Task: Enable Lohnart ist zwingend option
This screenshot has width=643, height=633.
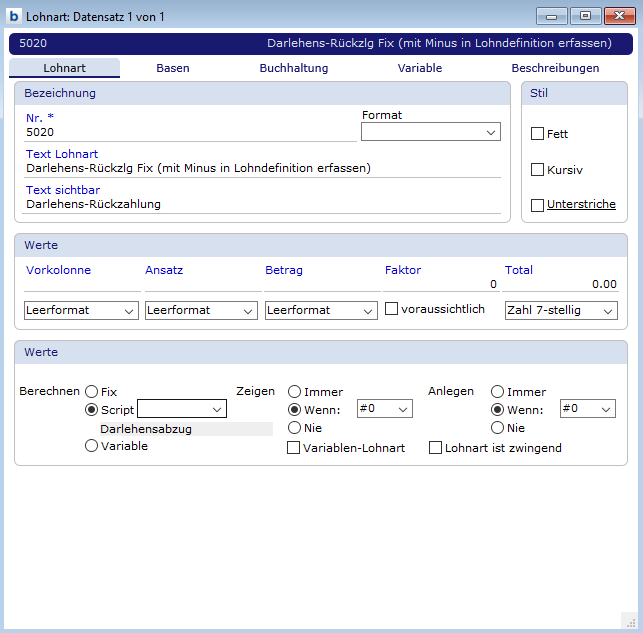Action: coord(436,448)
